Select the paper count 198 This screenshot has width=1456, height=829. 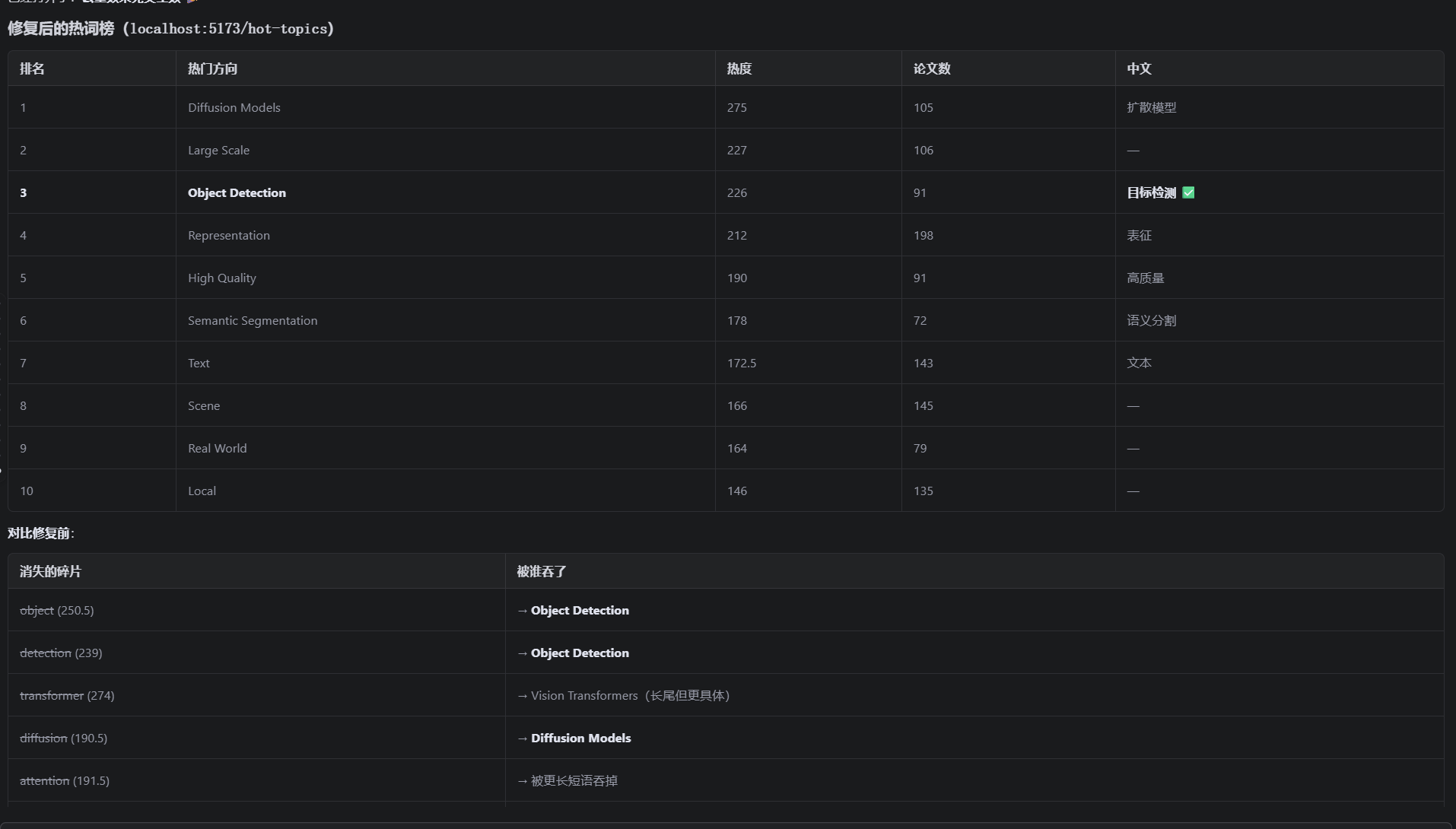pos(924,236)
